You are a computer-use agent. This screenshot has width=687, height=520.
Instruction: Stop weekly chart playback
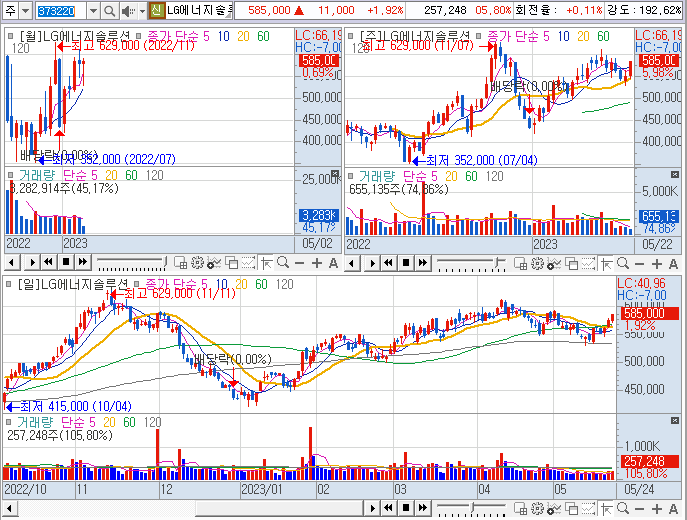(x=406, y=263)
